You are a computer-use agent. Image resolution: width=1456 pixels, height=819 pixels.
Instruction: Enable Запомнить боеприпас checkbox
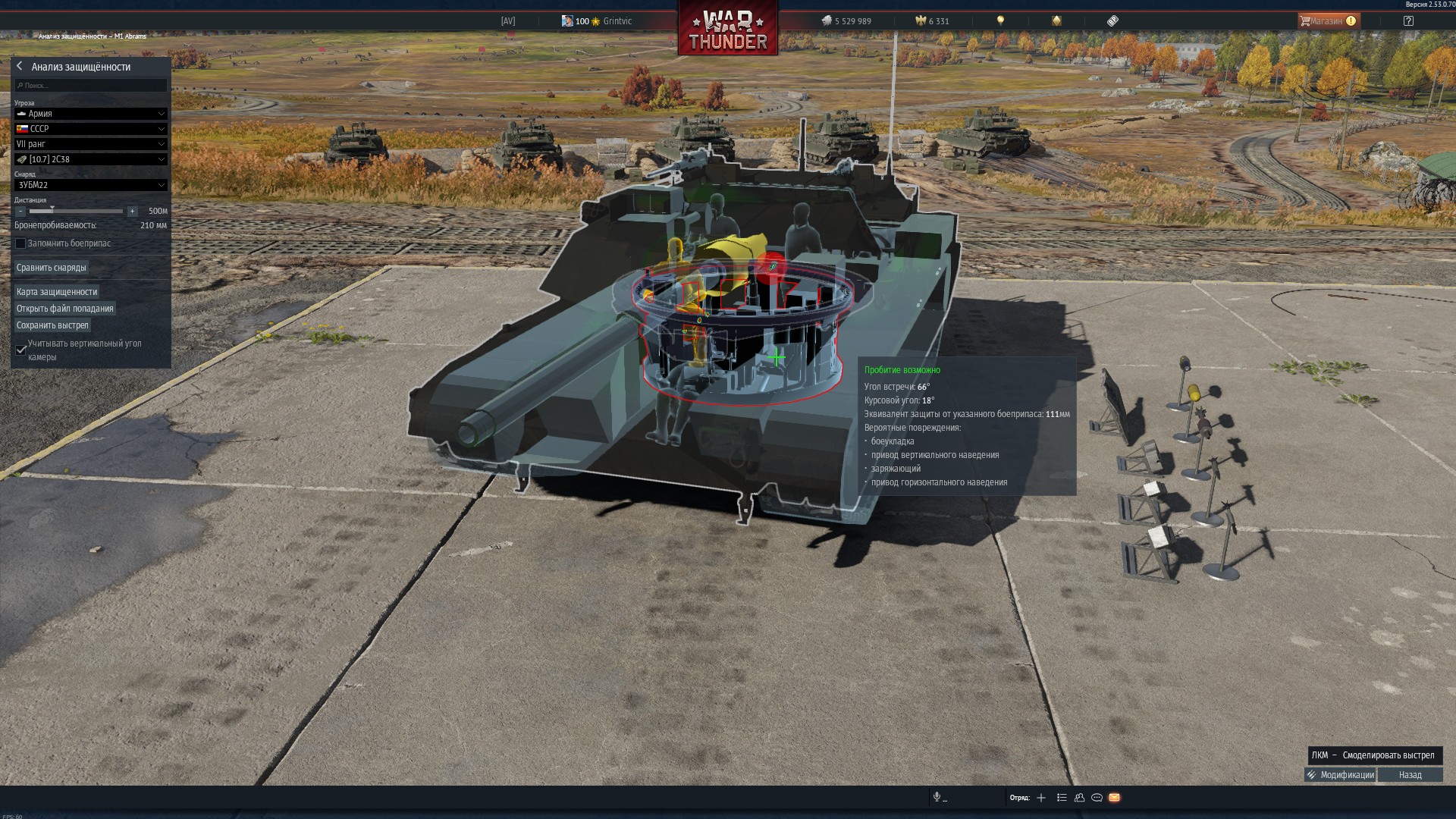pos(21,243)
